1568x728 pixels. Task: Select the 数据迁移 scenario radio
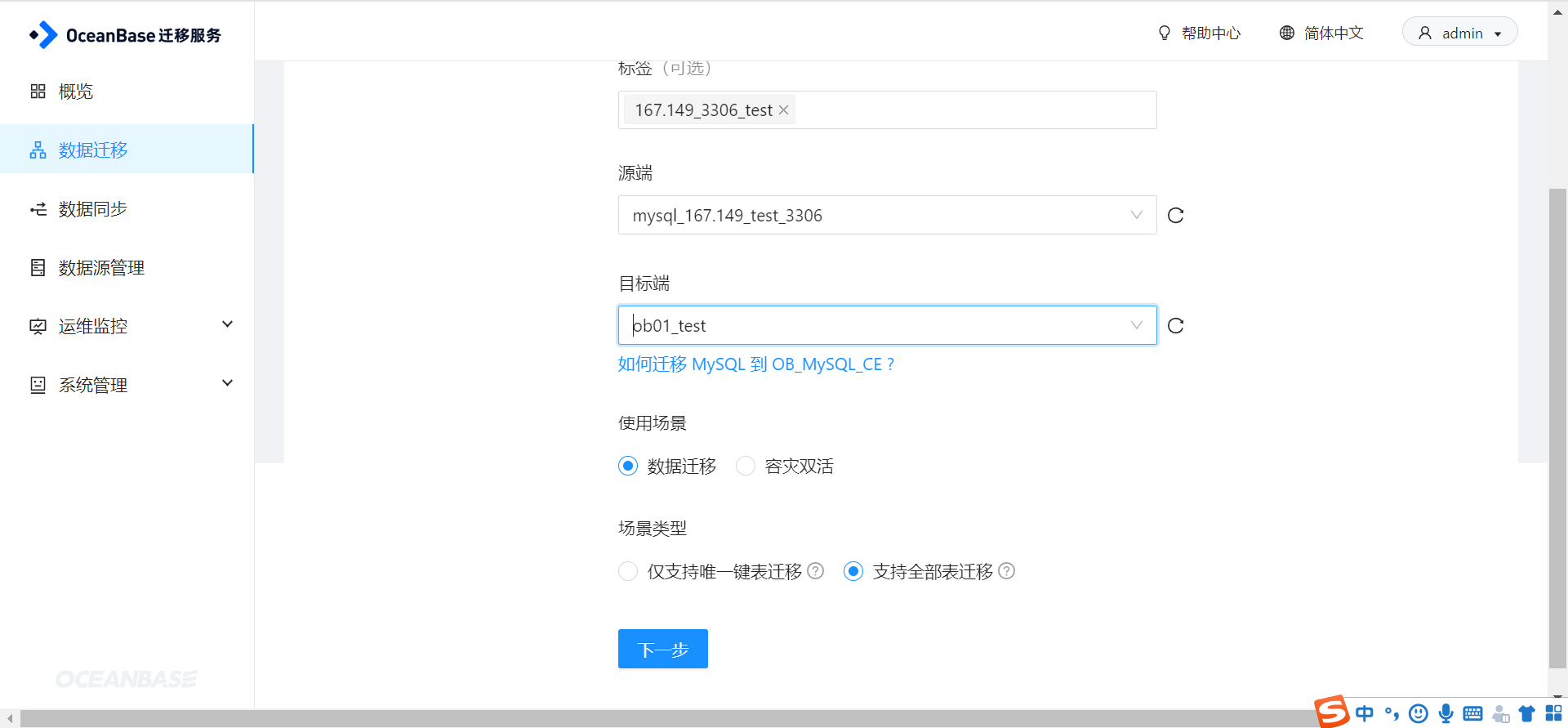pyautogui.click(x=627, y=466)
